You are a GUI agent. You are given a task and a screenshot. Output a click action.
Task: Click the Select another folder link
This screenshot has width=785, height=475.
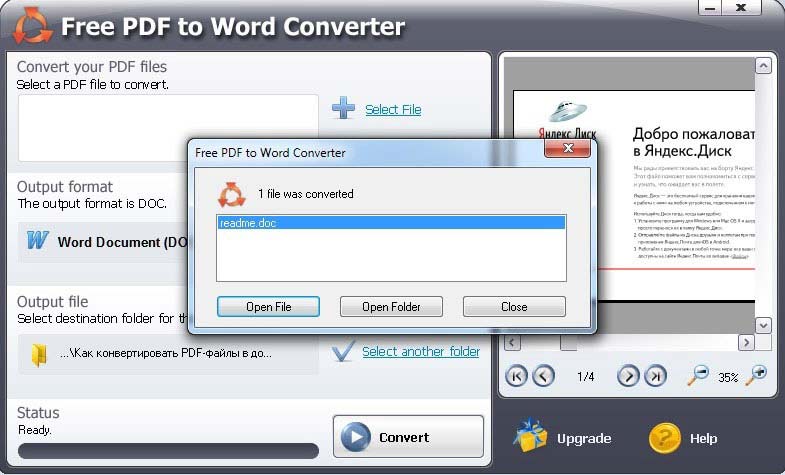(x=421, y=351)
